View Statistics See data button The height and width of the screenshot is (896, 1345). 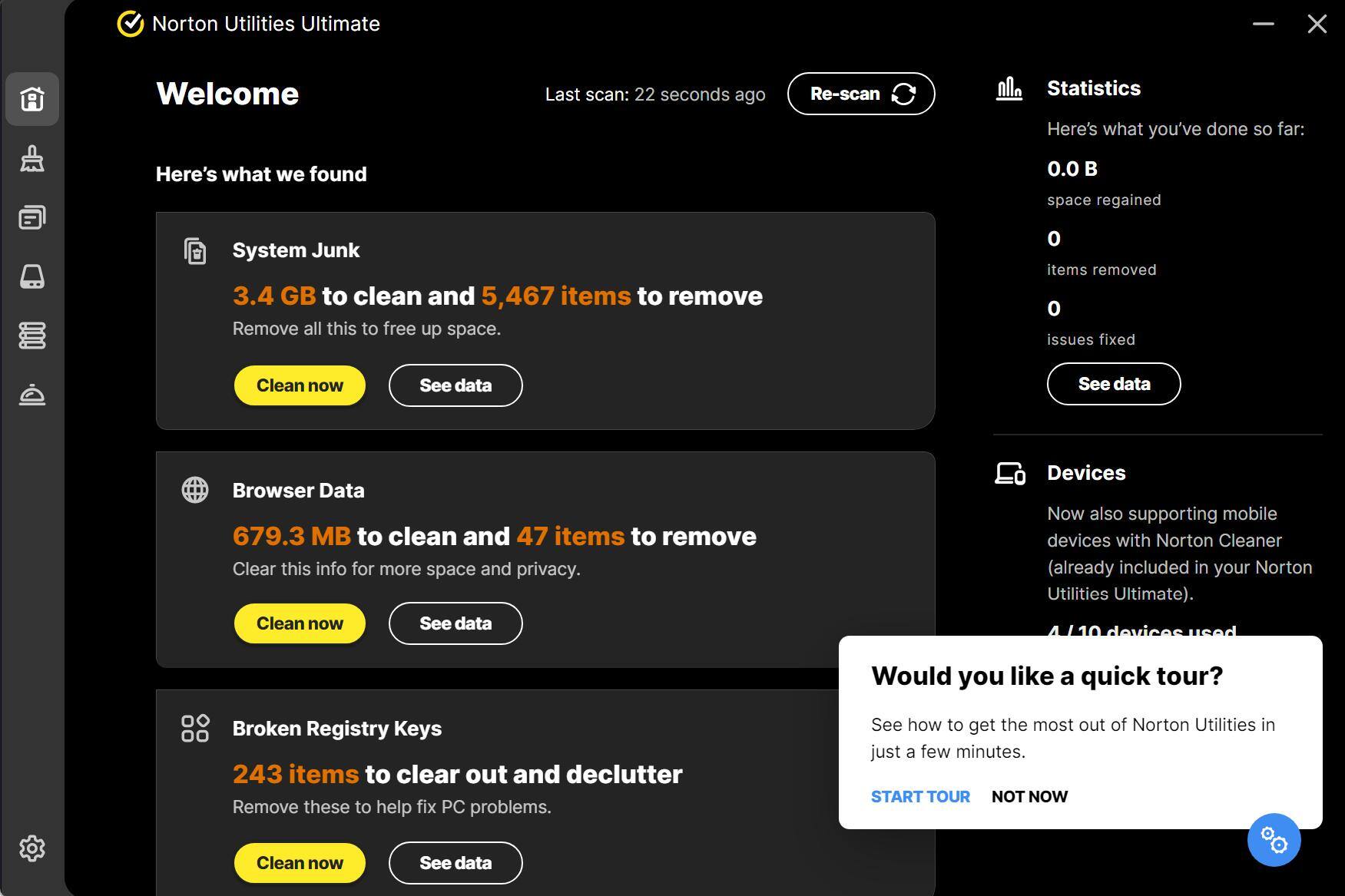click(1114, 384)
